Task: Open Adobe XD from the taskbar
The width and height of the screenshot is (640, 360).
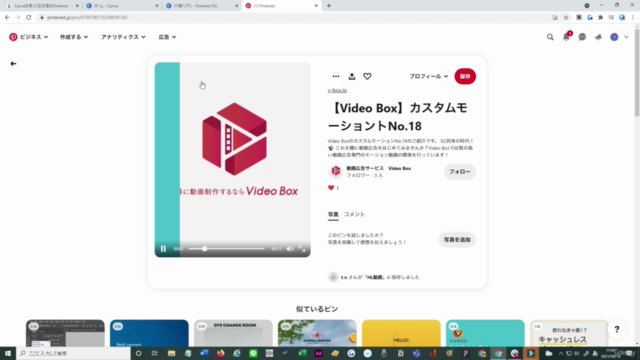Action: point(319,353)
